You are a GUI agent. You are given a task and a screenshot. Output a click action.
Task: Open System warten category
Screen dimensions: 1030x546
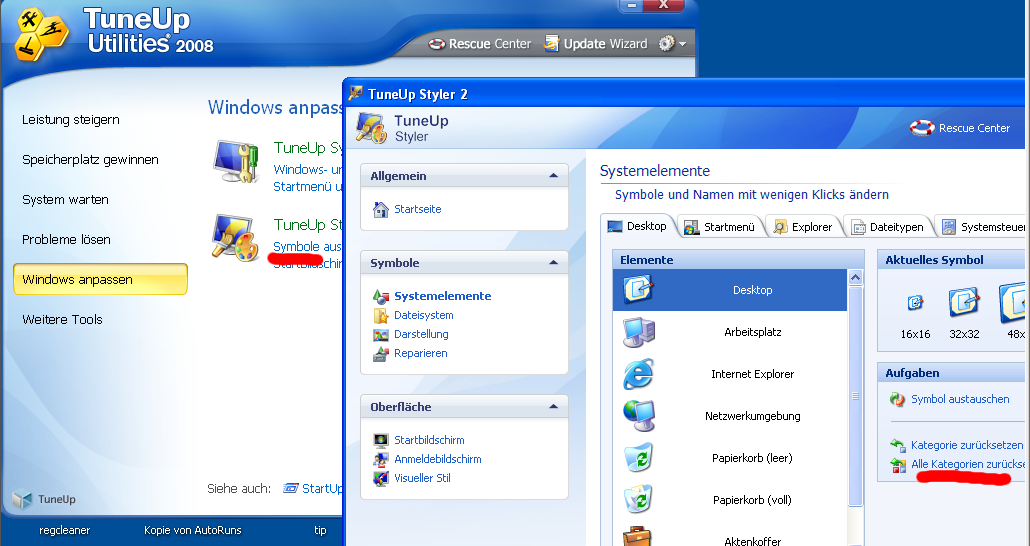(x=65, y=200)
